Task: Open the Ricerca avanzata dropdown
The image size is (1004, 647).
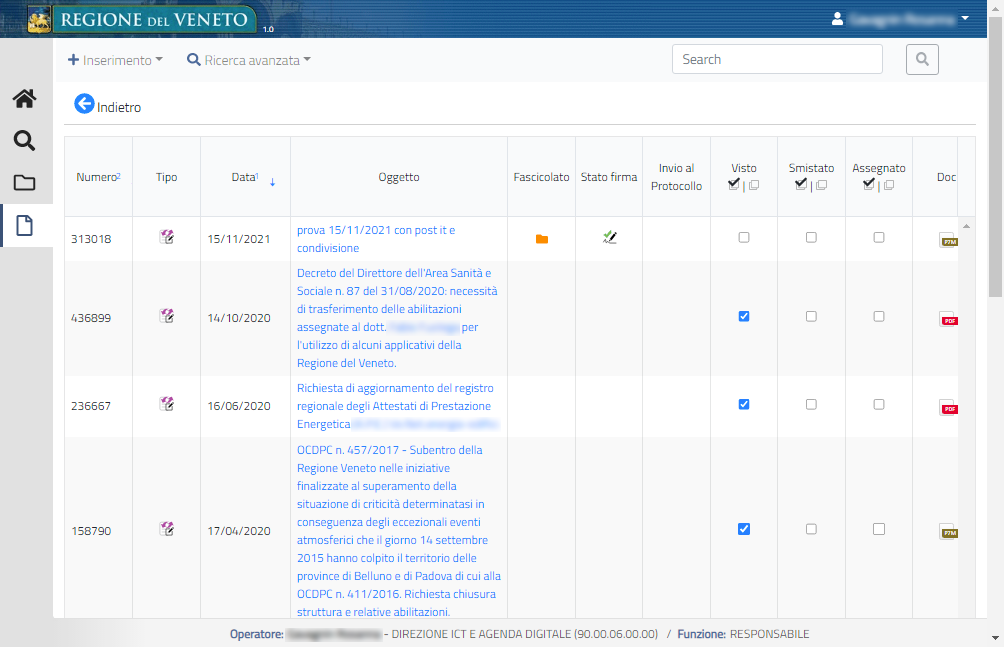Action: click(x=248, y=60)
